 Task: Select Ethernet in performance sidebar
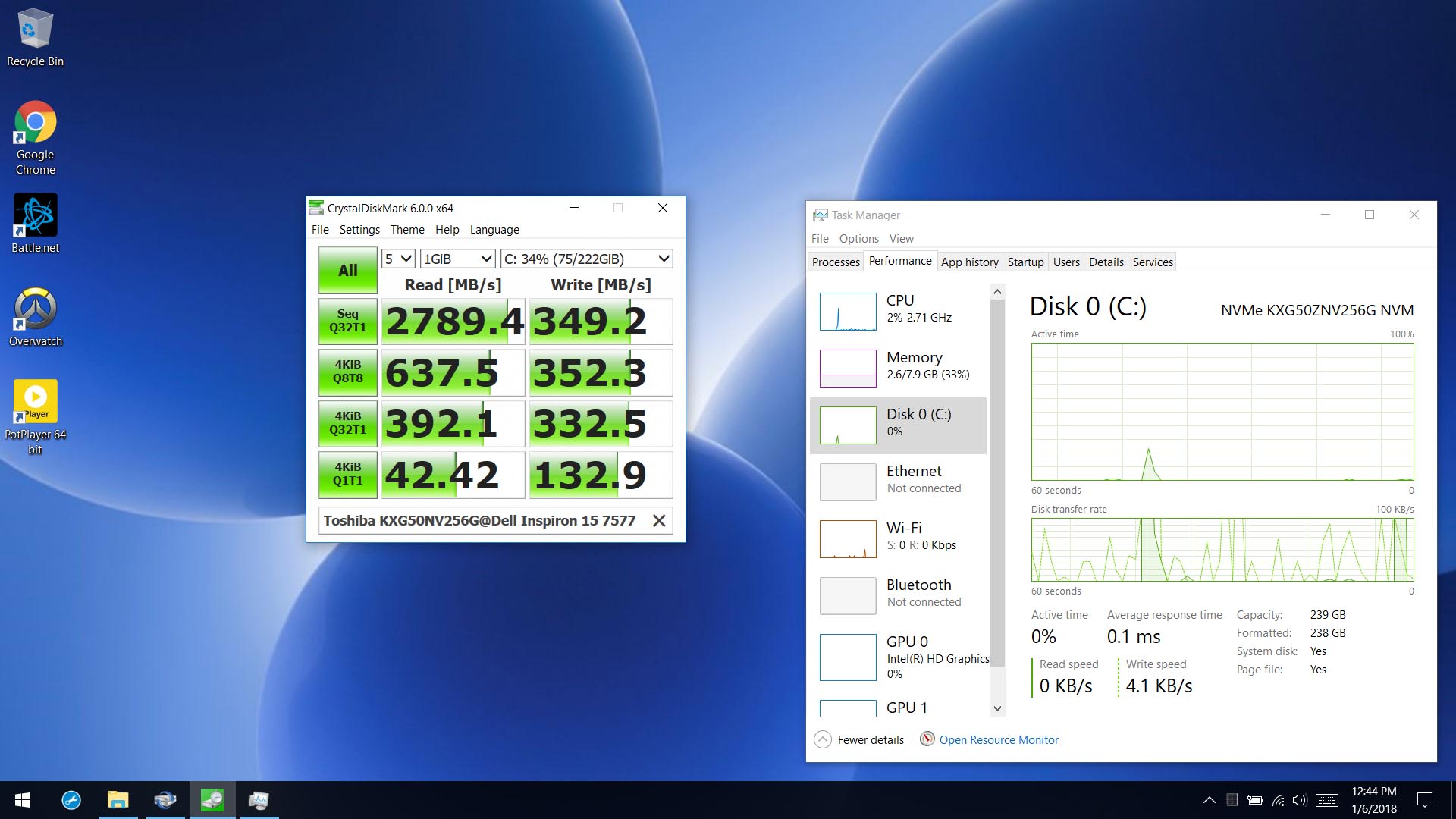click(899, 482)
